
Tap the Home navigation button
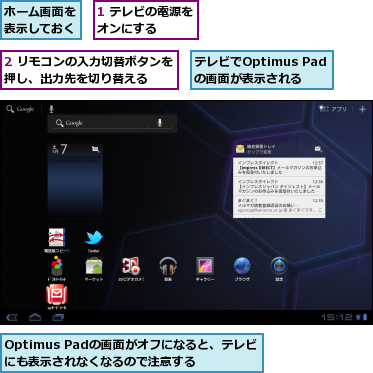tap(35, 318)
